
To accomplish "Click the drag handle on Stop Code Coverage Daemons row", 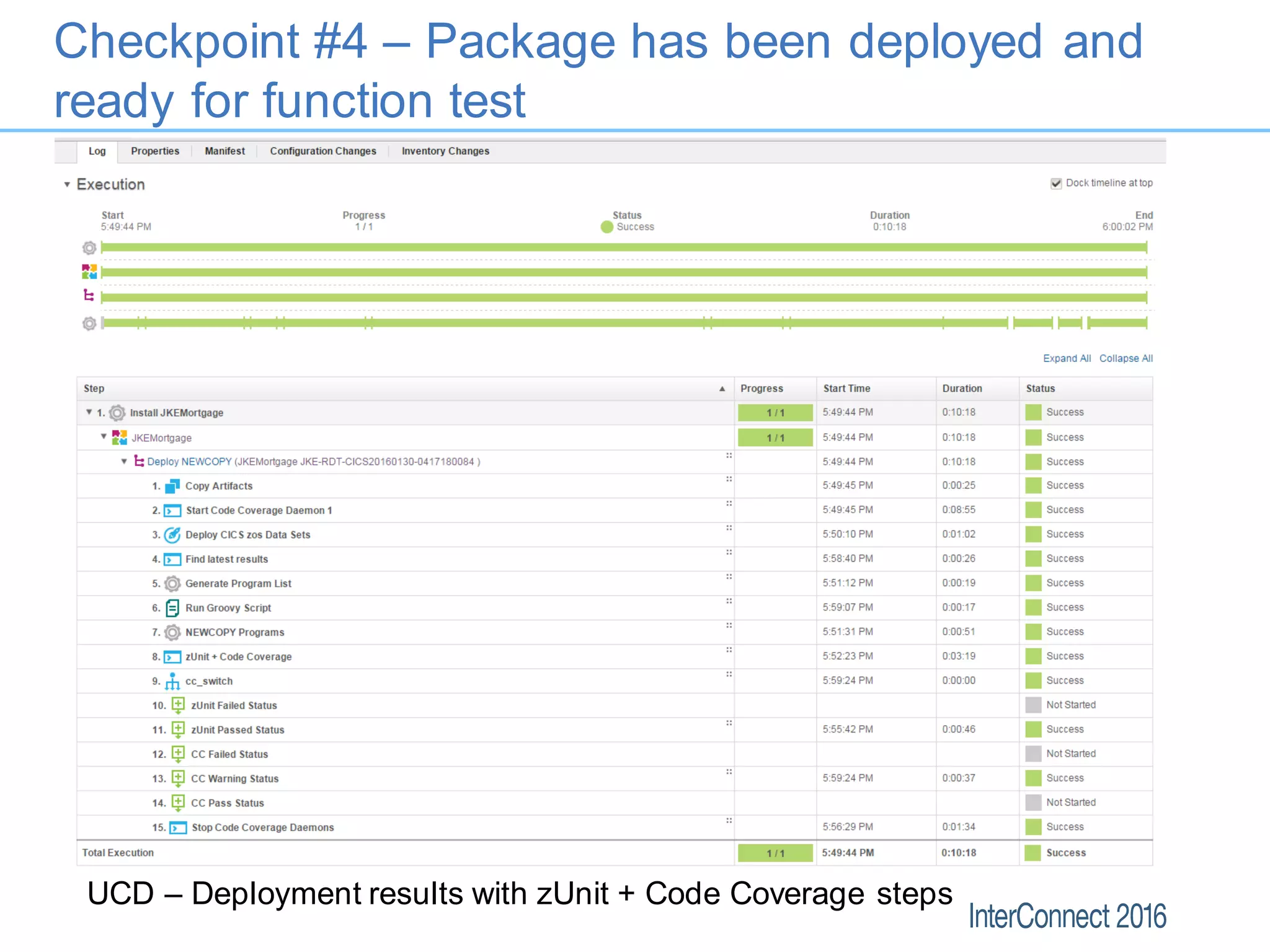I will pos(729,821).
